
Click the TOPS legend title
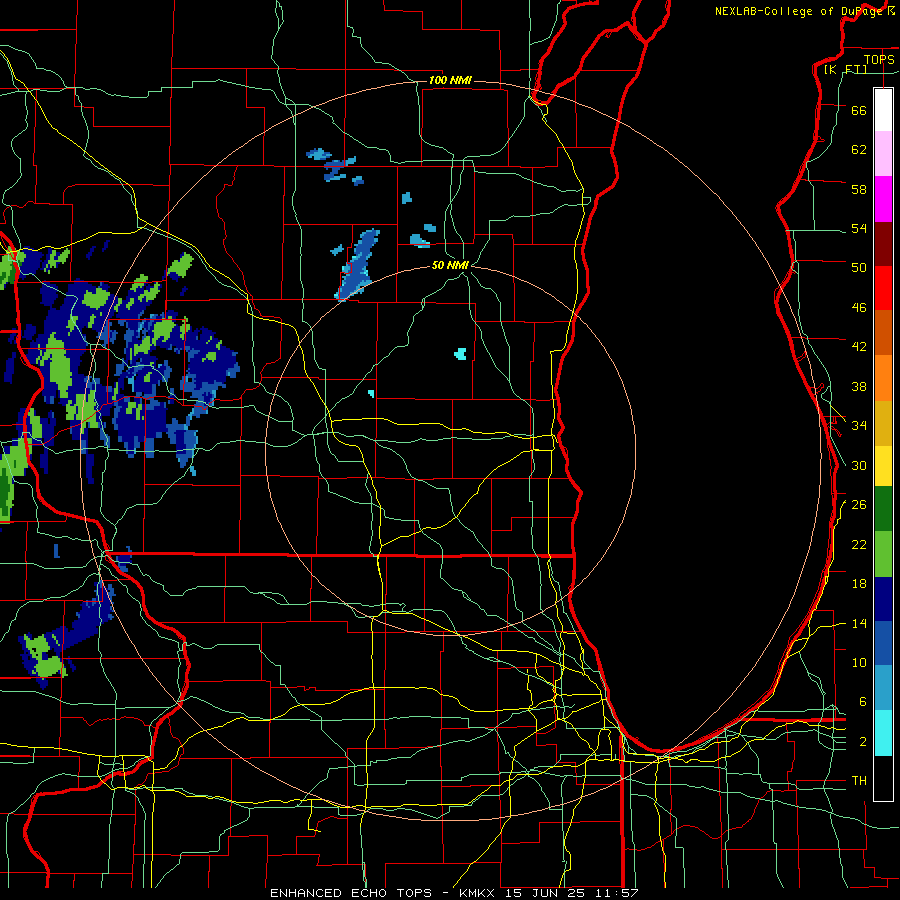tap(879, 59)
